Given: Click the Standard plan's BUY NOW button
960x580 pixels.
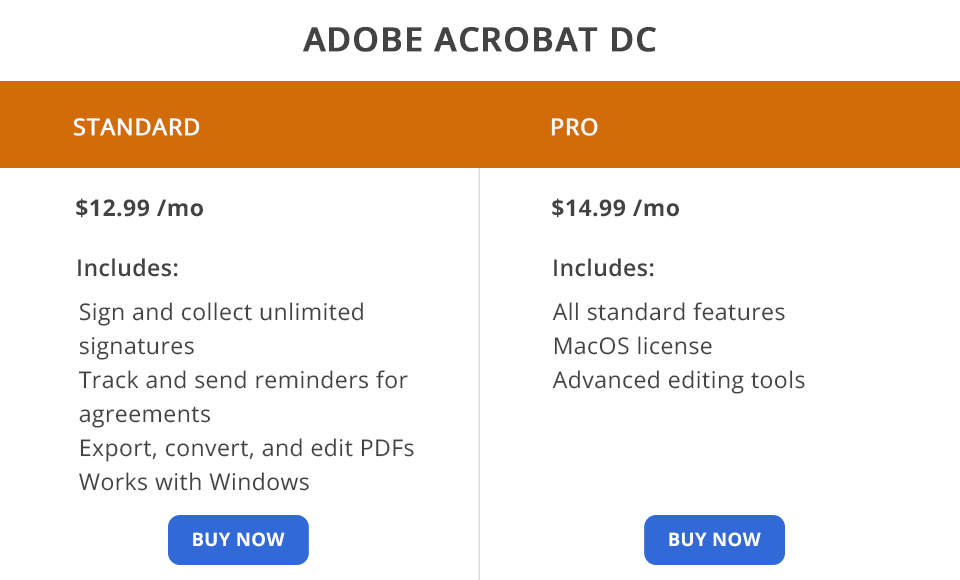Looking at the screenshot, I should 238,540.
